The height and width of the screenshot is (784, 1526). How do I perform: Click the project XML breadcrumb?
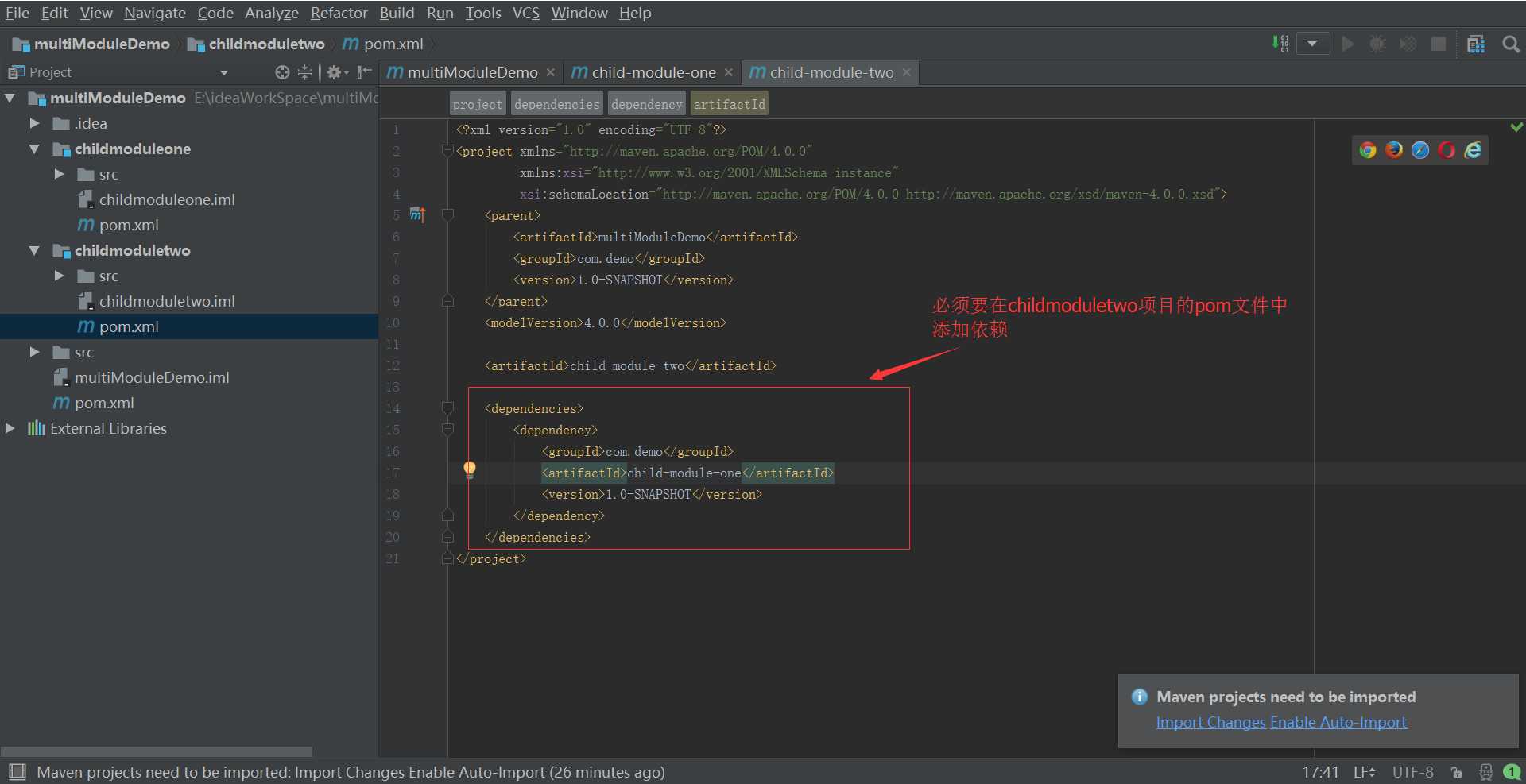[478, 104]
